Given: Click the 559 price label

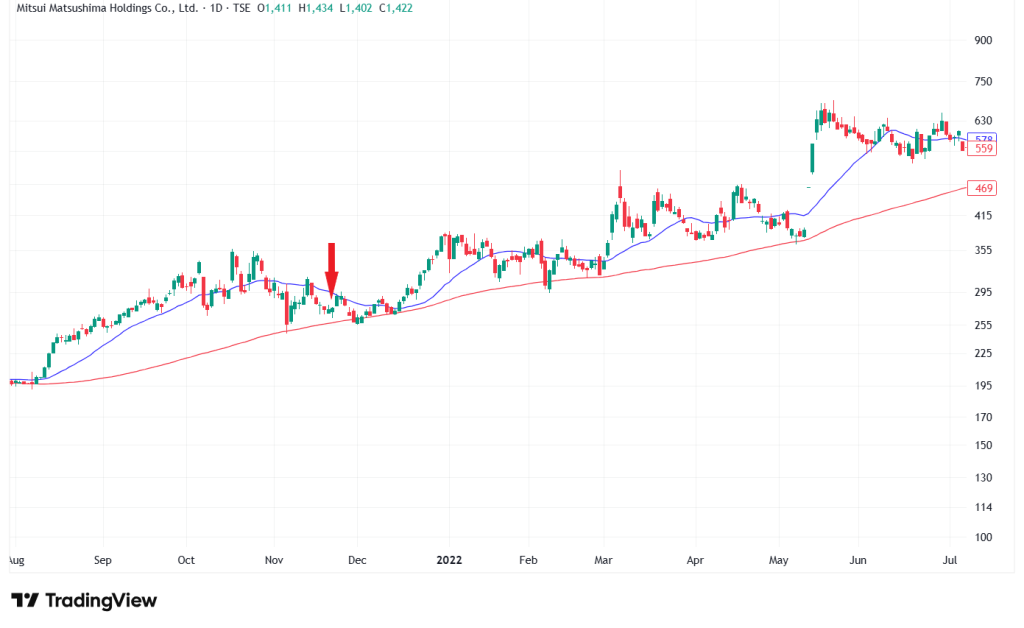Looking at the screenshot, I should [983, 149].
